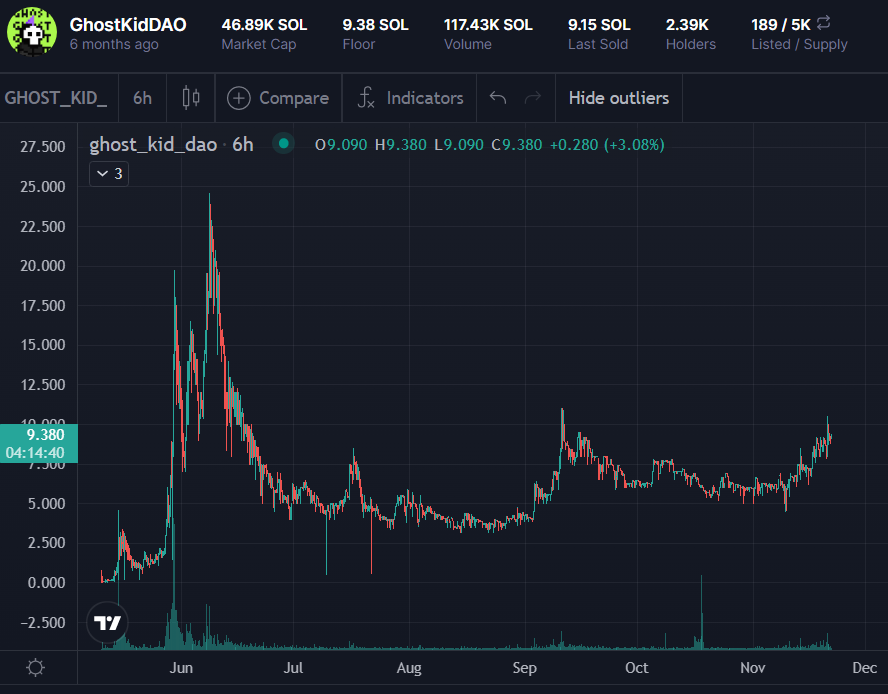Image resolution: width=888 pixels, height=694 pixels.
Task: Click the Holders value 2.39K
Action: pos(687,25)
